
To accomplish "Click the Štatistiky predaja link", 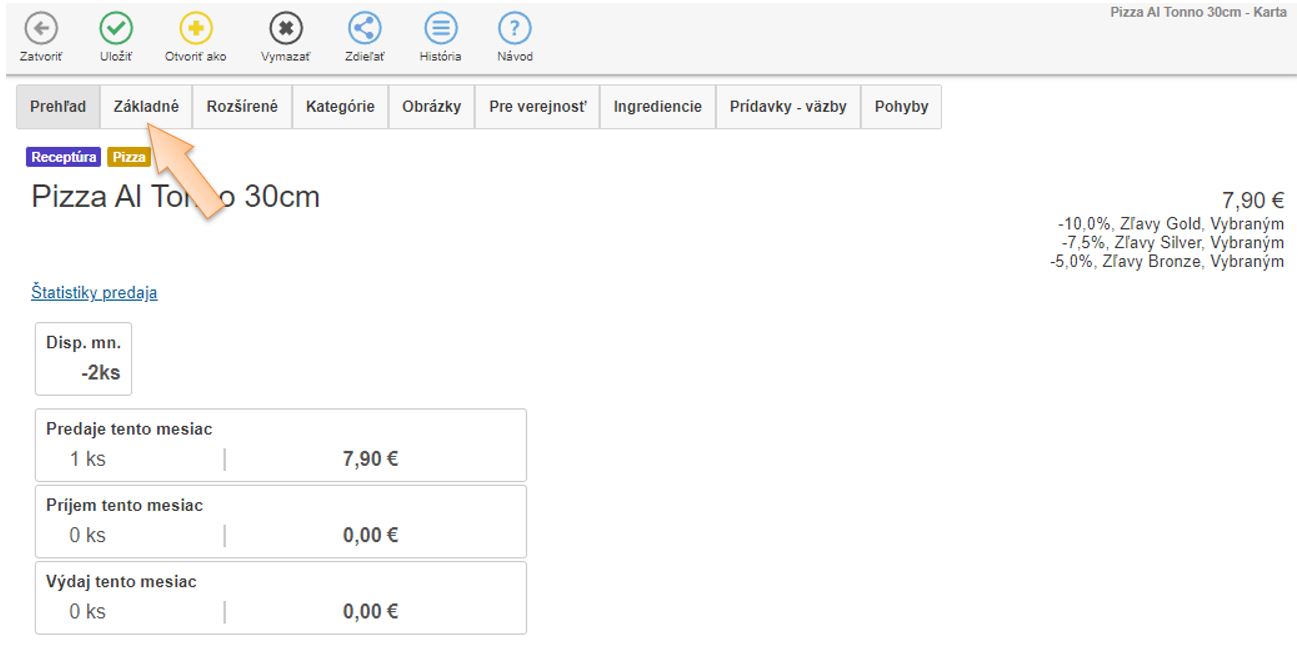I will point(94,293).
